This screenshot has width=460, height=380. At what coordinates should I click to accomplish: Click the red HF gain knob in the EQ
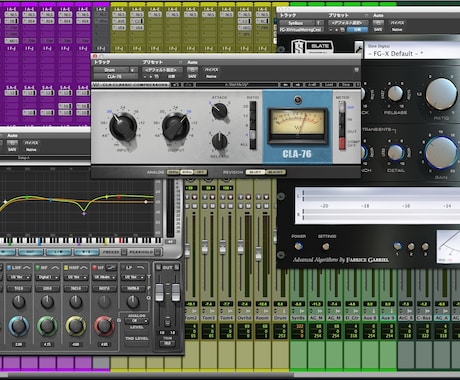pyautogui.click(x=104, y=326)
